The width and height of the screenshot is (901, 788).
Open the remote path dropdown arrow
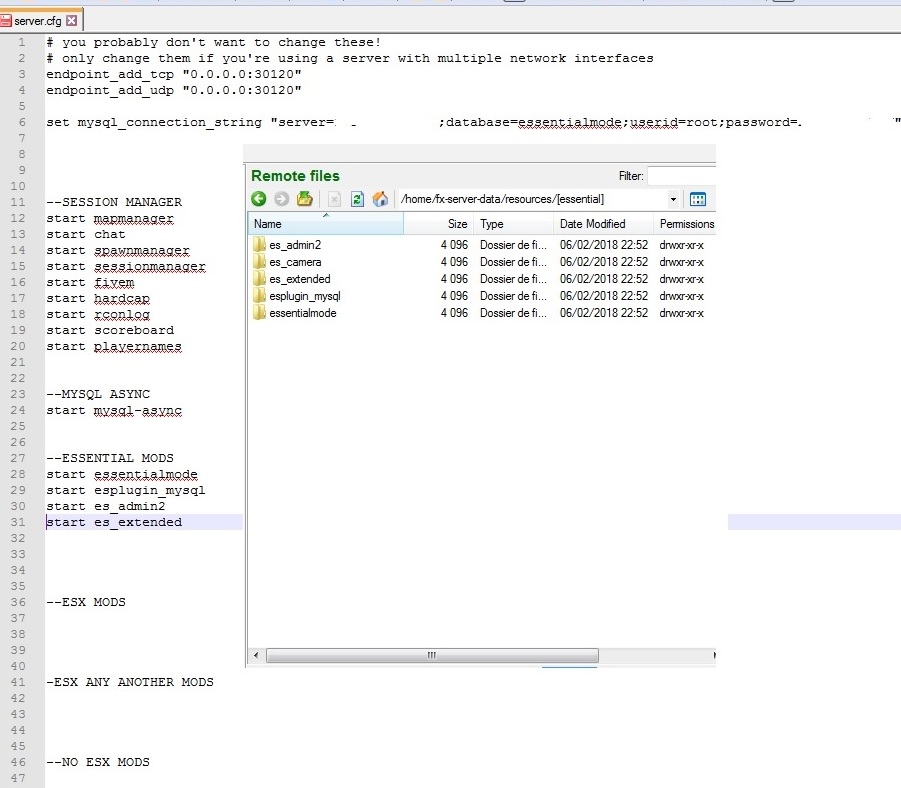point(673,199)
